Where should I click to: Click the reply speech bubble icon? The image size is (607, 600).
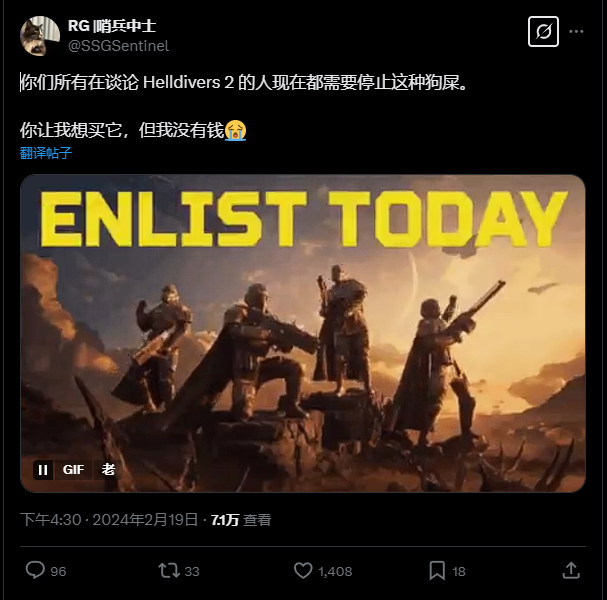[x=35, y=571]
